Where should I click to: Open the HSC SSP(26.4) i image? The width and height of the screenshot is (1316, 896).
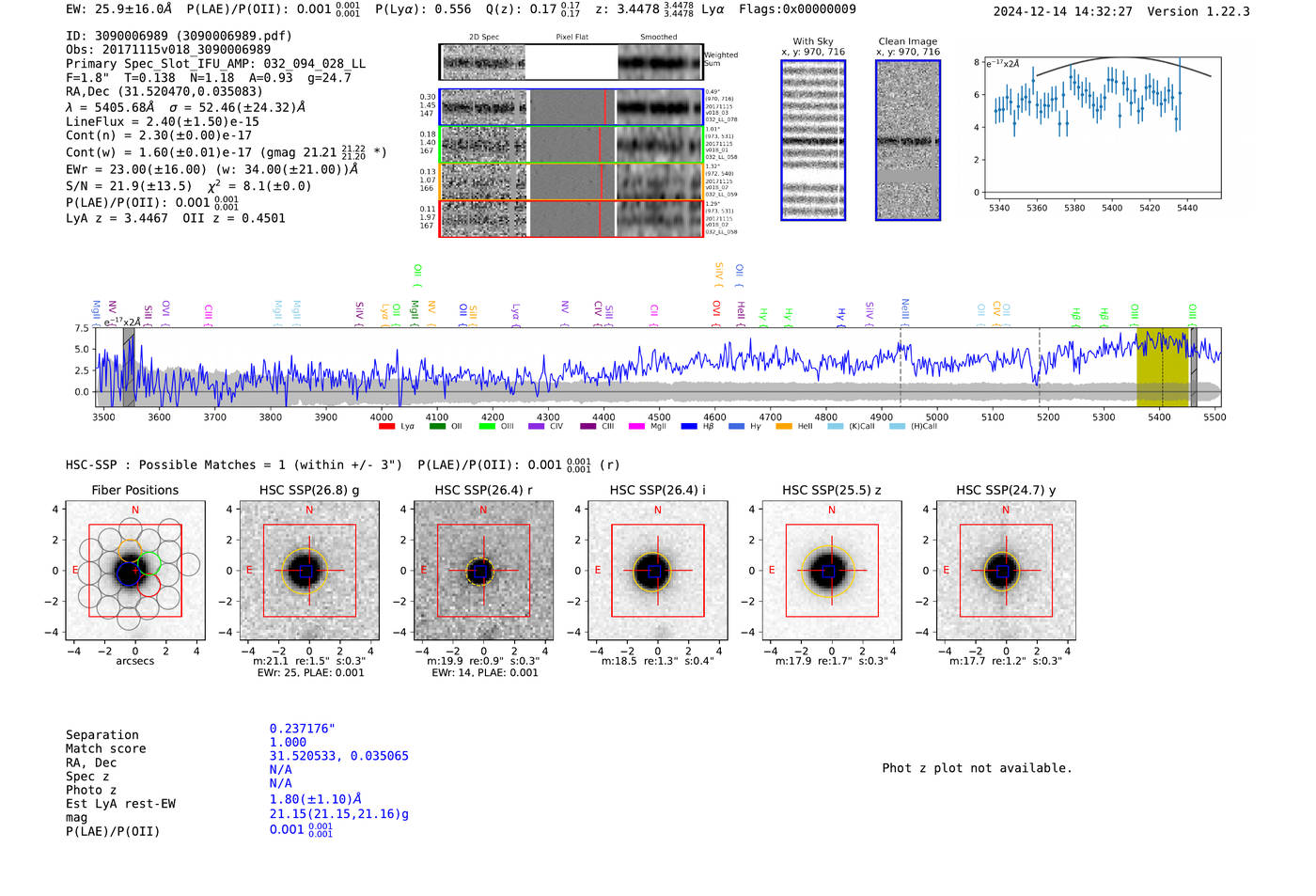pyautogui.click(x=658, y=571)
